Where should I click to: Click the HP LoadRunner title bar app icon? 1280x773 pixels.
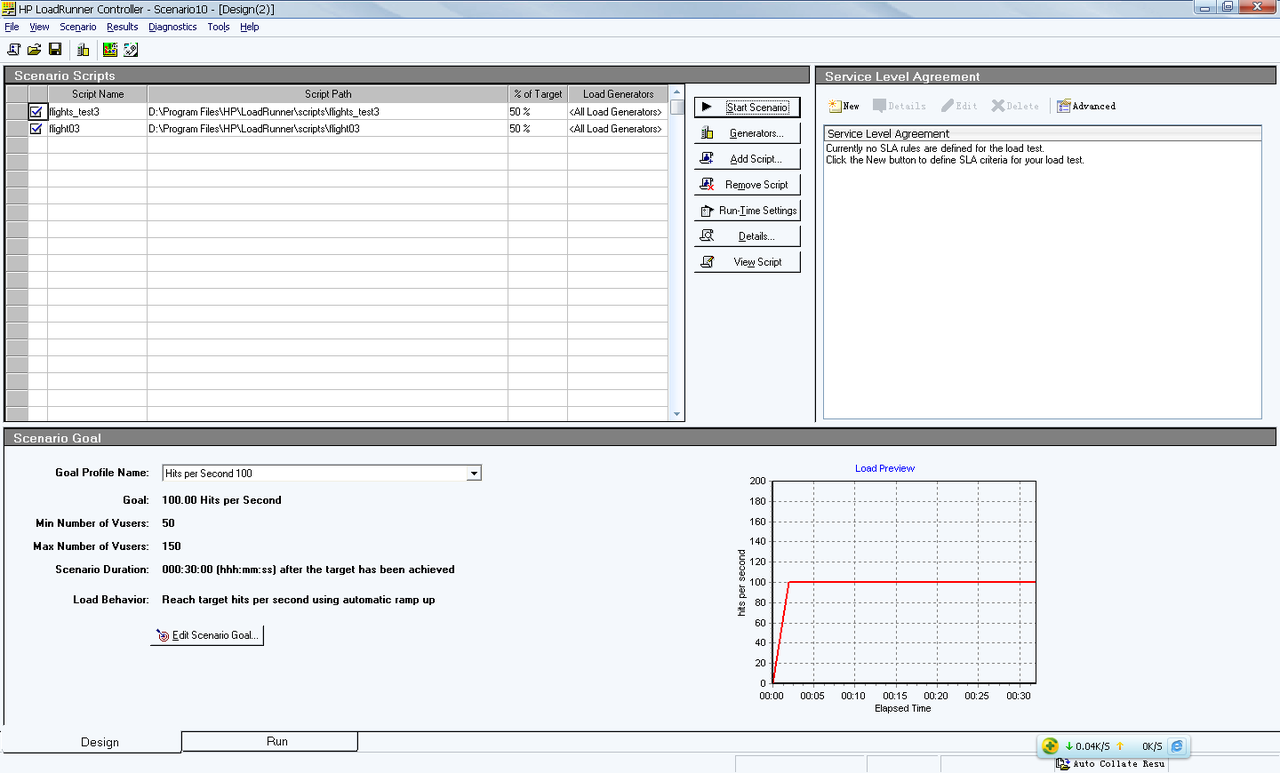[x=9, y=9]
